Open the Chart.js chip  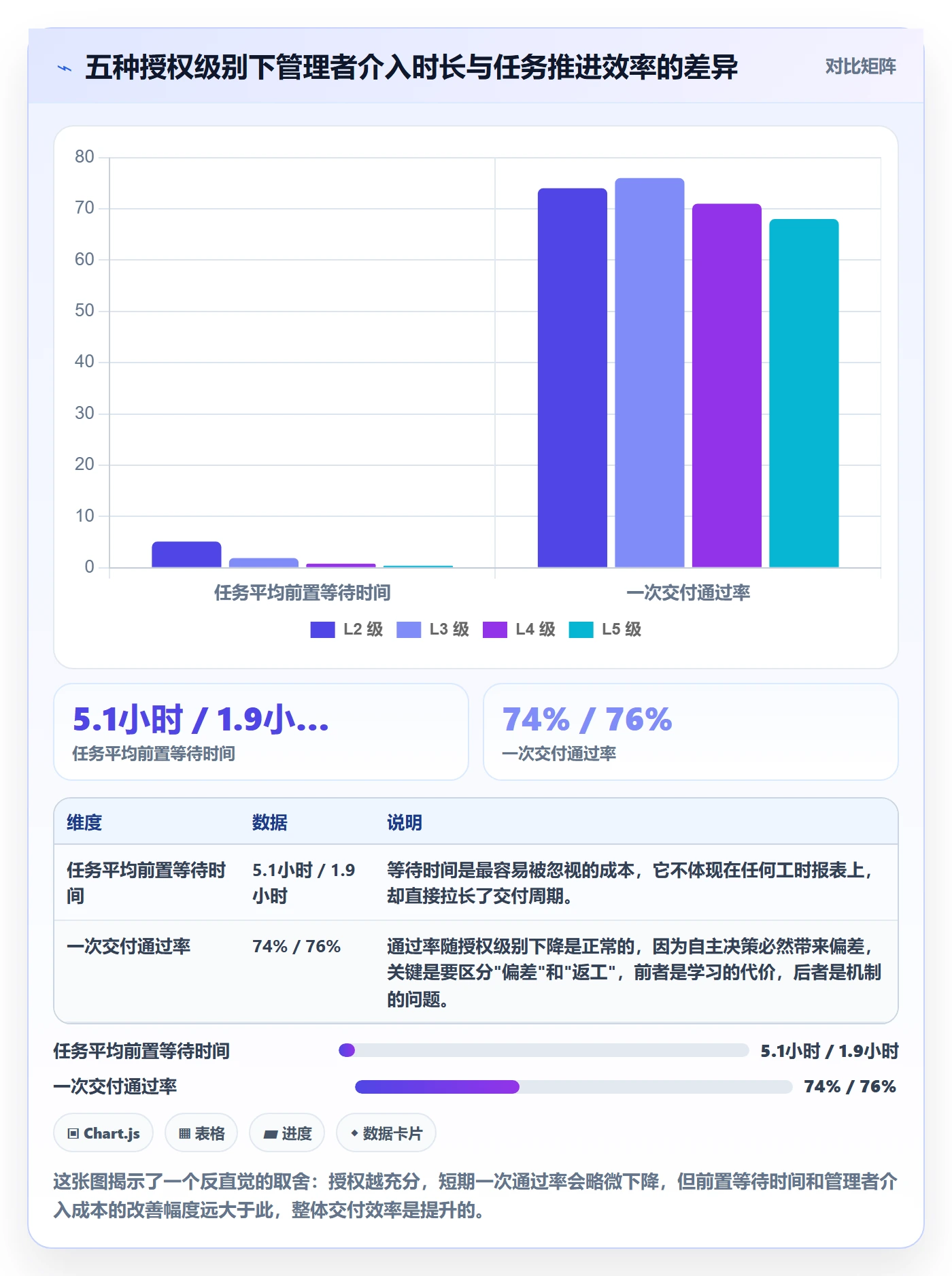click(x=103, y=1133)
